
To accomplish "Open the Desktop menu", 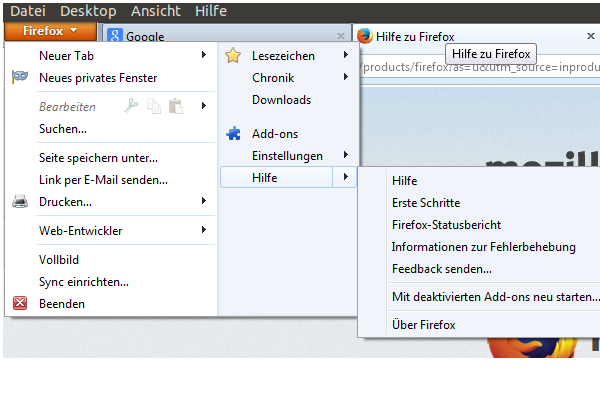I will point(88,11).
